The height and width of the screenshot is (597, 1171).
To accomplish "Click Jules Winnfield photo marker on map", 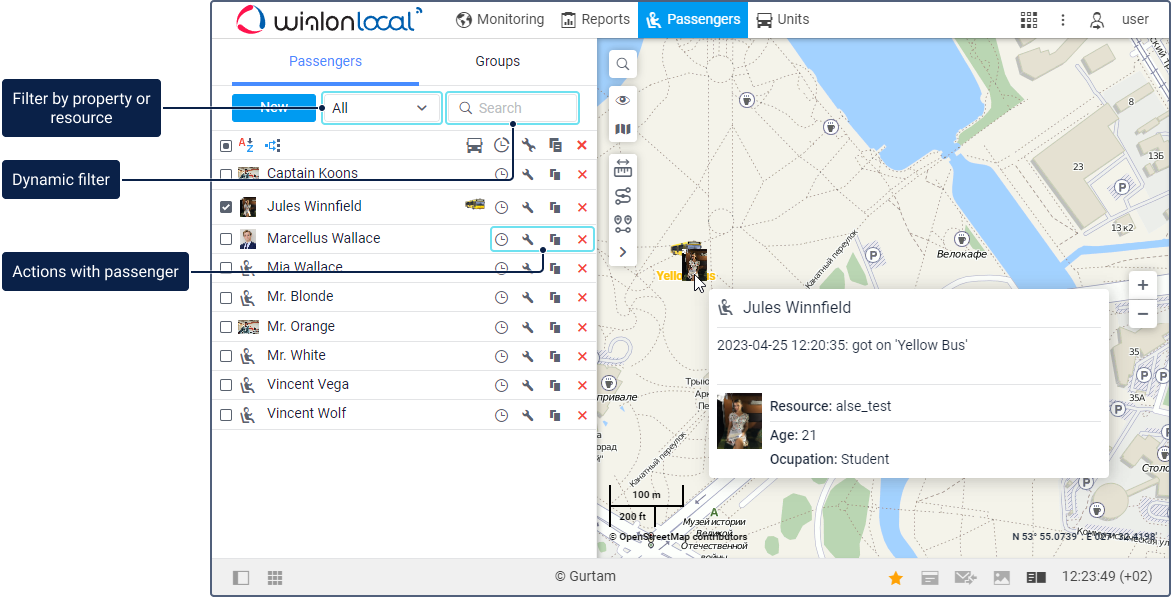I will (x=695, y=265).
